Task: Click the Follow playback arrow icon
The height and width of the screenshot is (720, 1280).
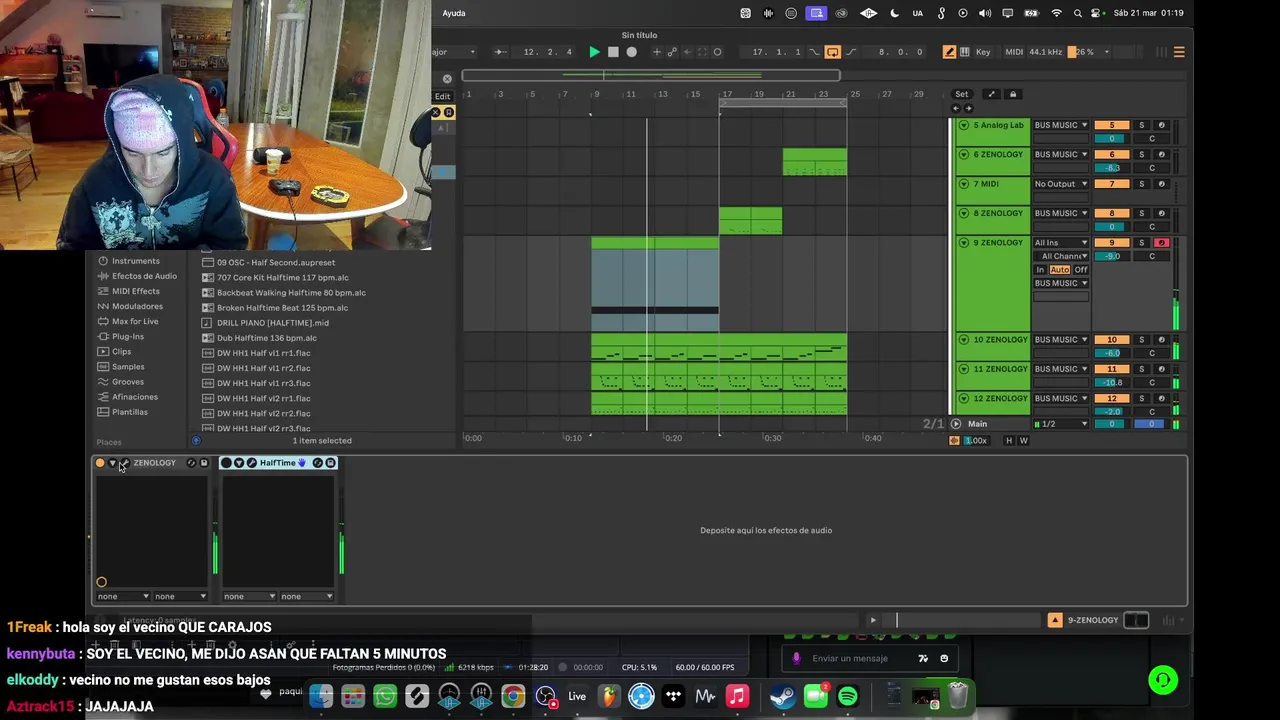Action: click(x=501, y=52)
